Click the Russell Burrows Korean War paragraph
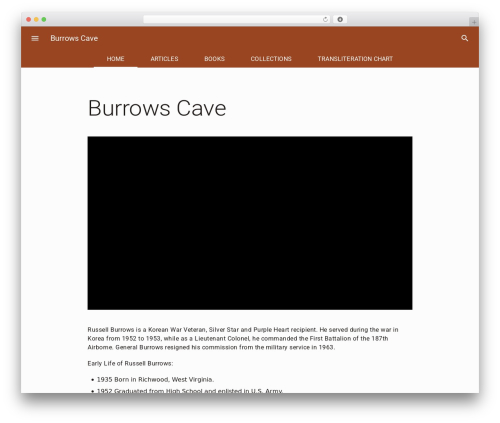Viewport: 500px width, 423px height. [243, 338]
